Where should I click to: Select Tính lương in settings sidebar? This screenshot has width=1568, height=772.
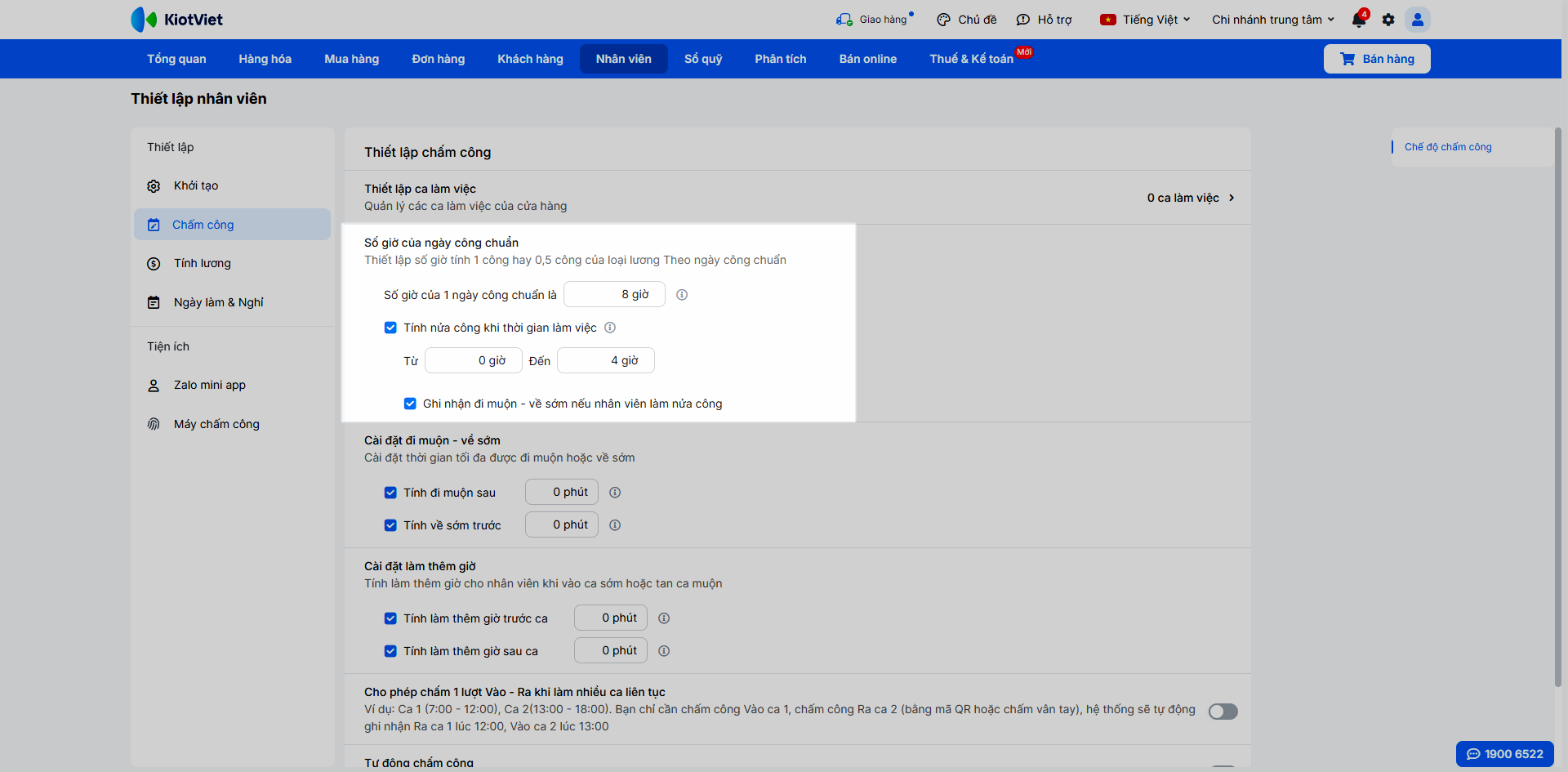click(232, 264)
